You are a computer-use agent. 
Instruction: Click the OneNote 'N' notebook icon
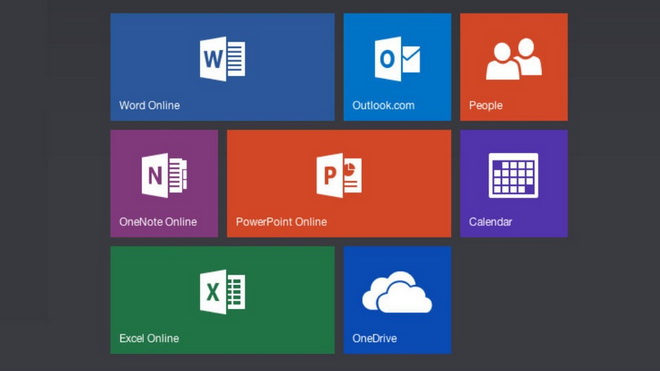click(164, 175)
